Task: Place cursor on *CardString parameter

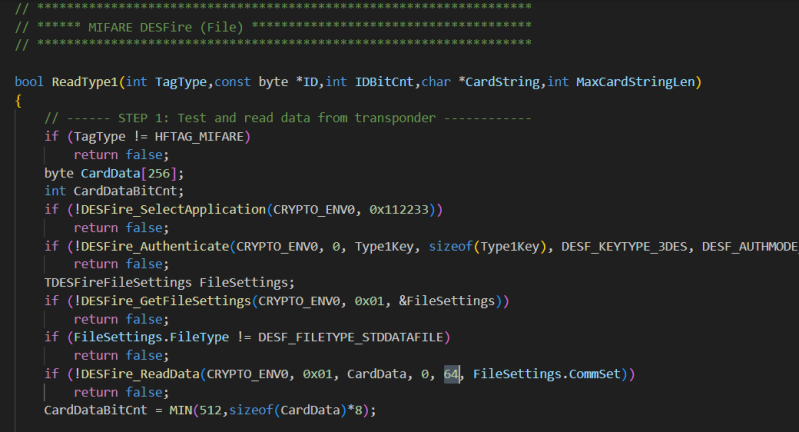Action: [499, 82]
